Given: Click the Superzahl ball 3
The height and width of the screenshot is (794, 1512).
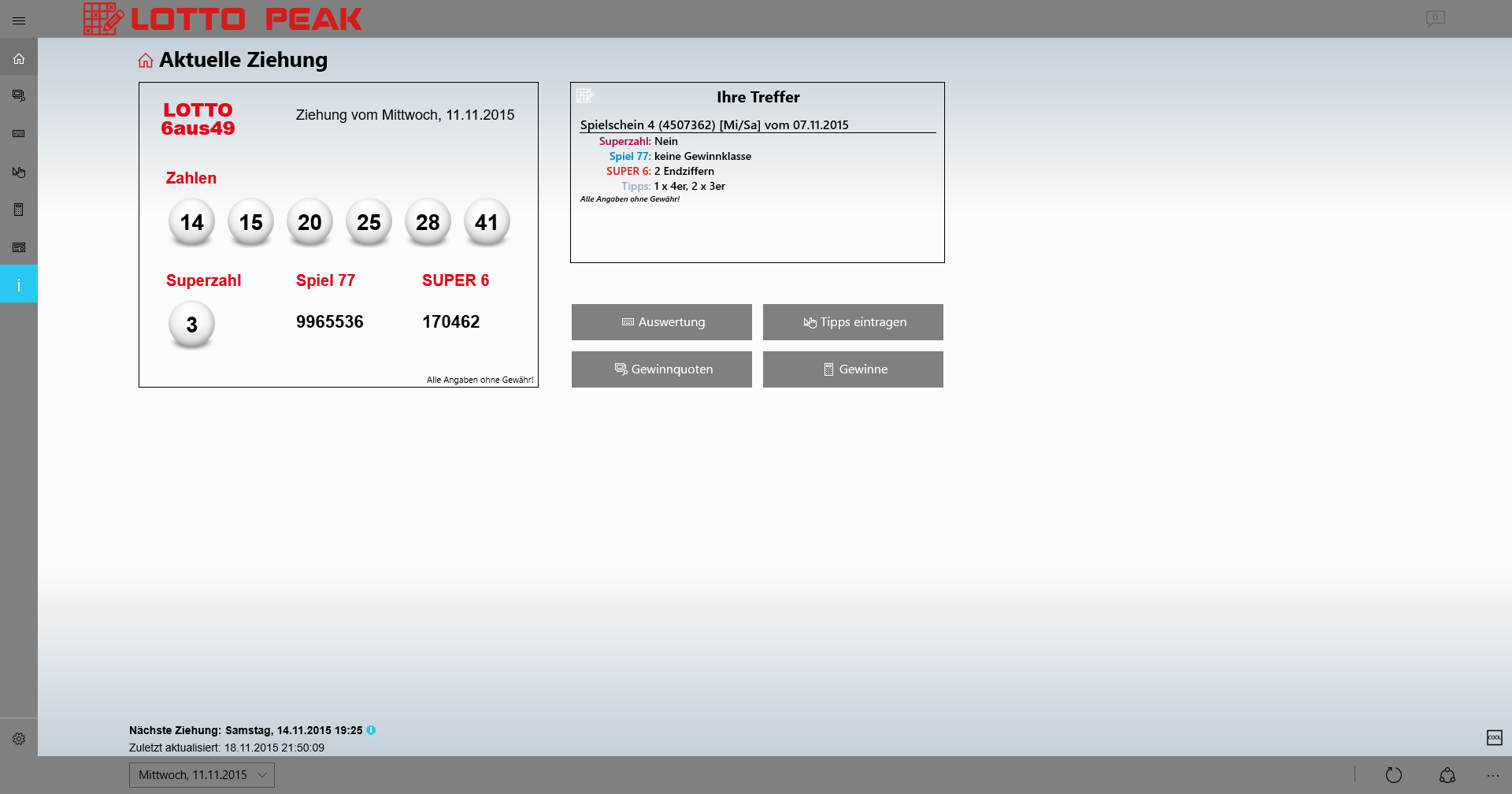Looking at the screenshot, I should [x=191, y=325].
